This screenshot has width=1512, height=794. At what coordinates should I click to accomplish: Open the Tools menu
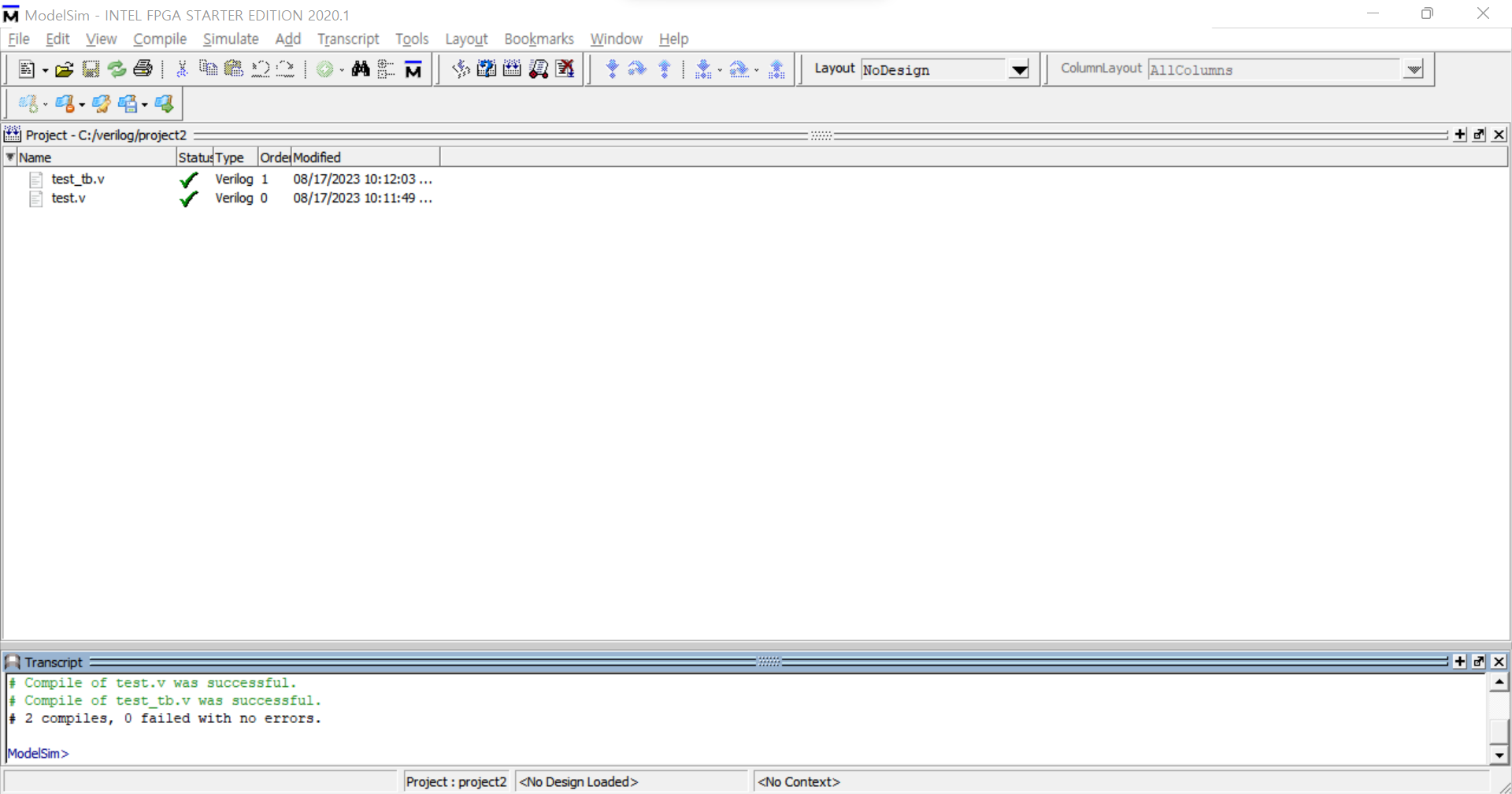pos(412,39)
